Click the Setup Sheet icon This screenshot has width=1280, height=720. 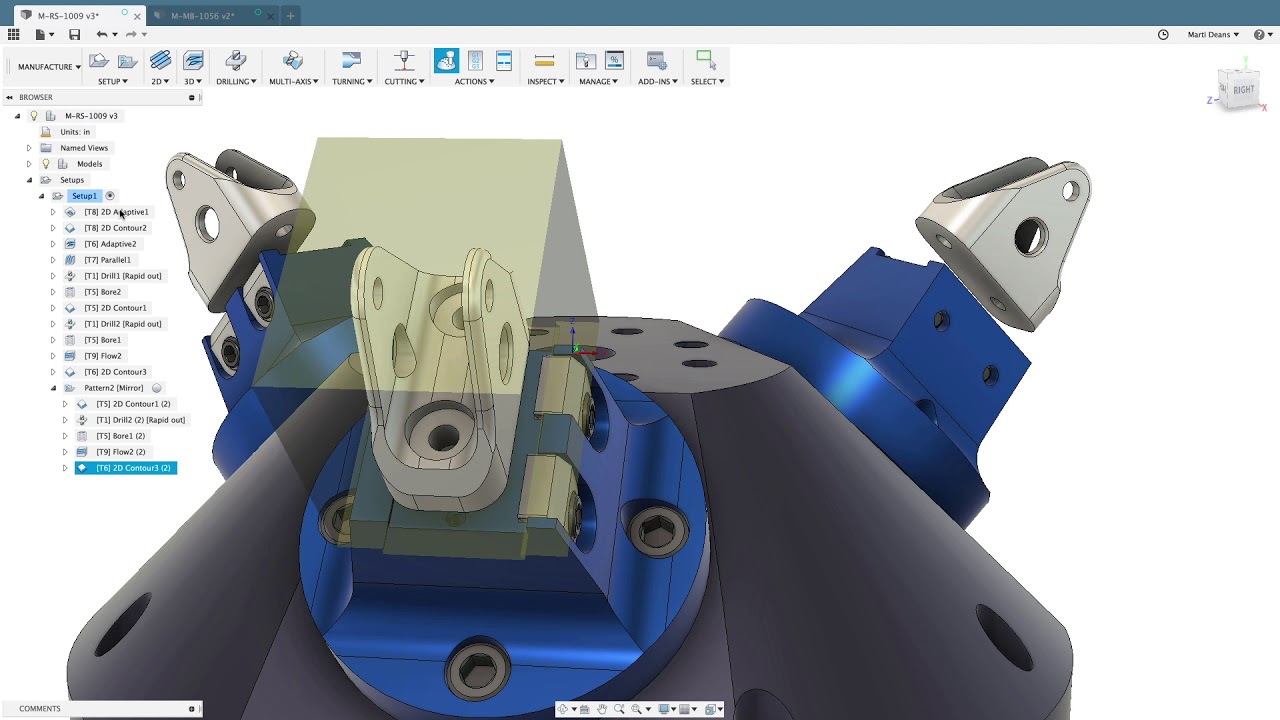(504, 61)
